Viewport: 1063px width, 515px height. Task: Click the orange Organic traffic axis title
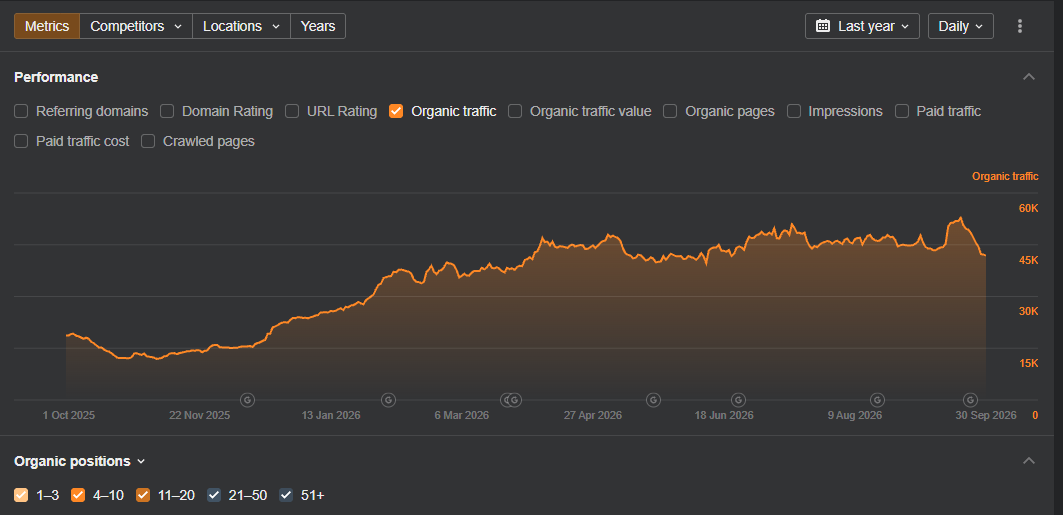[1005, 176]
